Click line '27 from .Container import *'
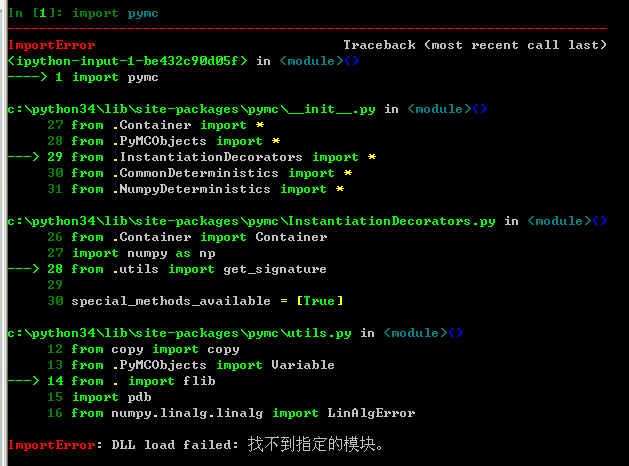629x466 pixels. [156, 125]
